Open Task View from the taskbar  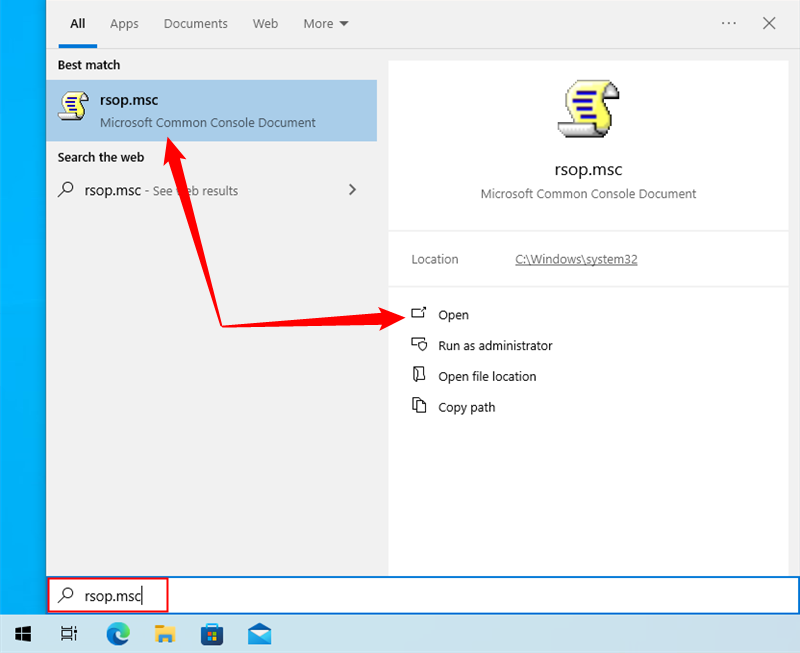[67, 634]
